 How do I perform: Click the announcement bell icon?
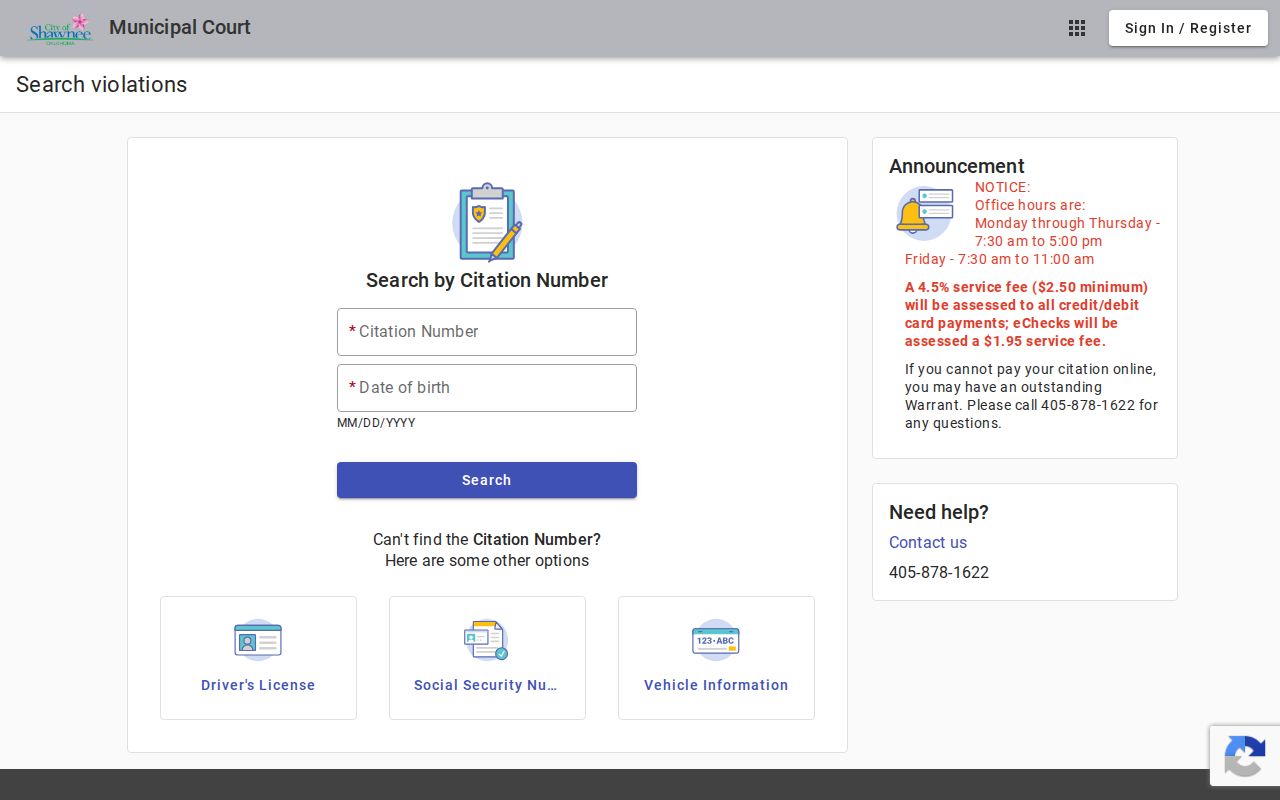point(925,213)
